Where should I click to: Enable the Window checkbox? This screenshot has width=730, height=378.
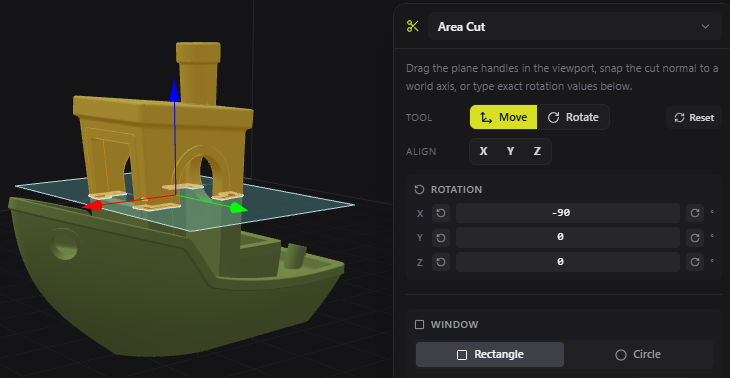(x=419, y=324)
